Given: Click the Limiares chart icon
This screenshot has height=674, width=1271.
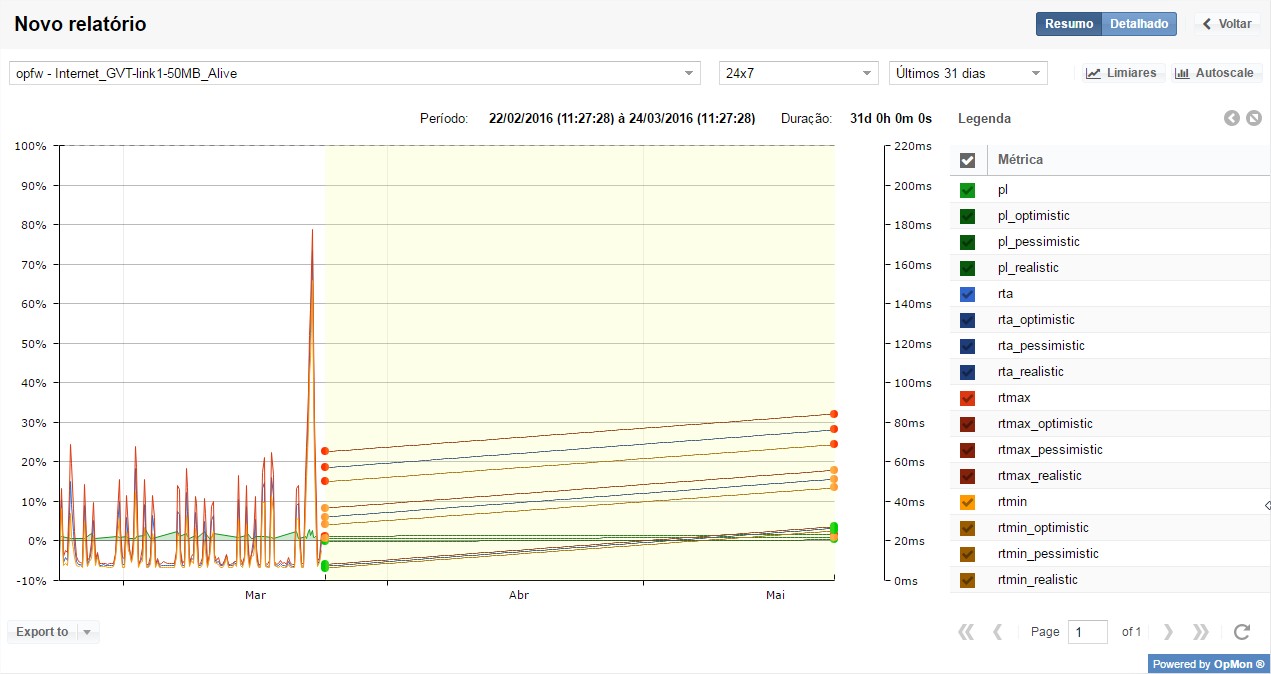Looking at the screenshot, I should (1094, 73).
